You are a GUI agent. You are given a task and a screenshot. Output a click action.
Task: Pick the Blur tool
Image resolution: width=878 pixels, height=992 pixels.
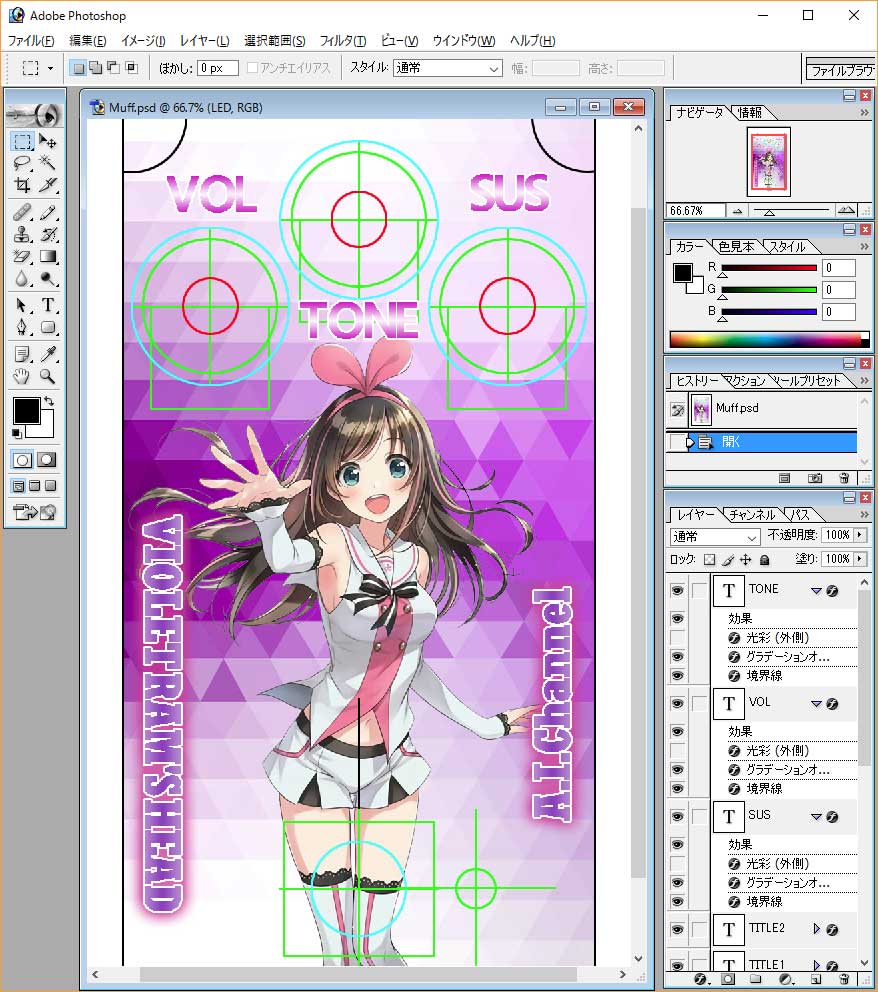tap(23, 278)
